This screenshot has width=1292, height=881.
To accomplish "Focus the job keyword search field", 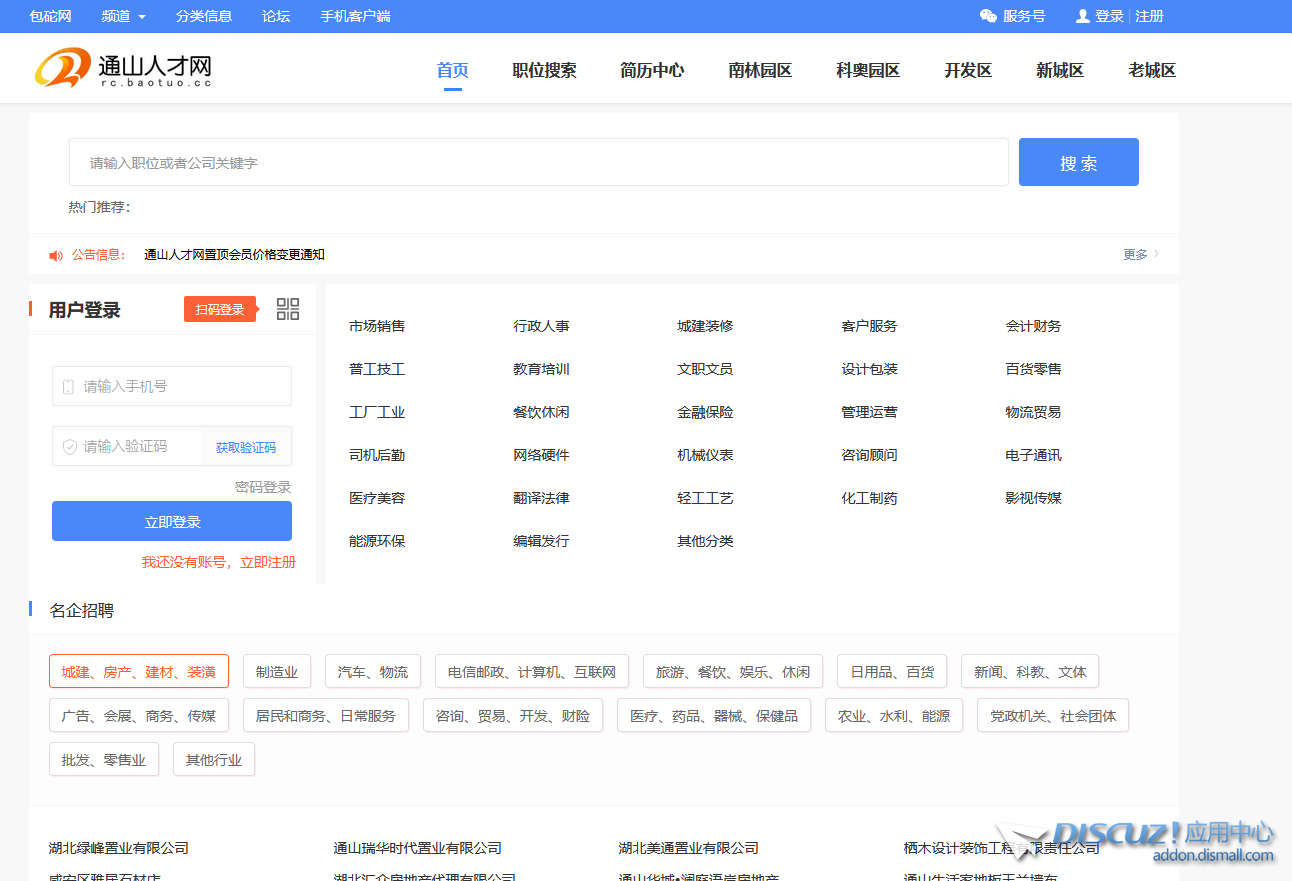I will point(539,162).
